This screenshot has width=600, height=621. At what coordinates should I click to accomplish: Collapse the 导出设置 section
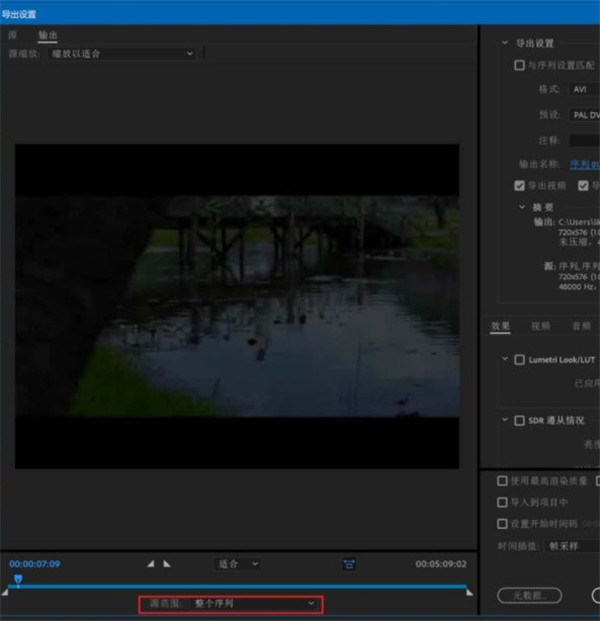503,43
